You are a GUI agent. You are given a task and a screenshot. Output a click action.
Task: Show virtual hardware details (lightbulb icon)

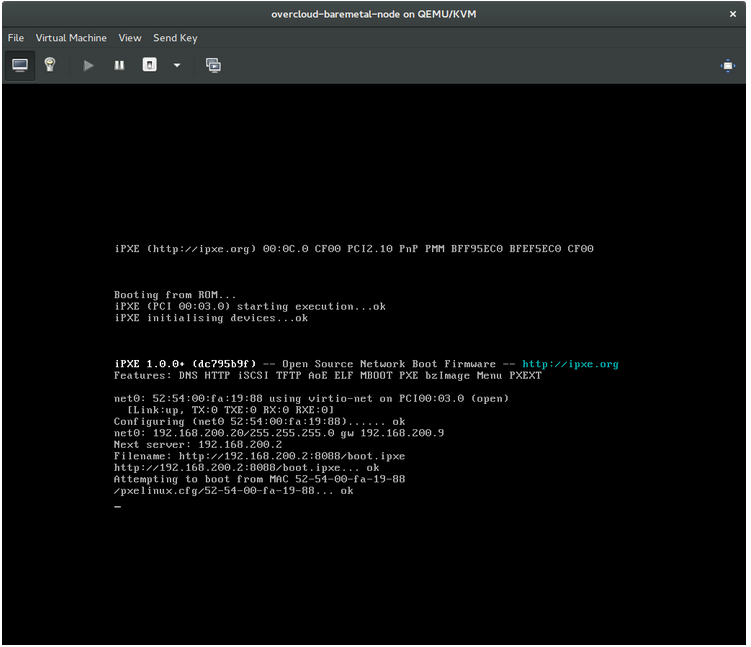pyautogui.click(x=49, y=65)
